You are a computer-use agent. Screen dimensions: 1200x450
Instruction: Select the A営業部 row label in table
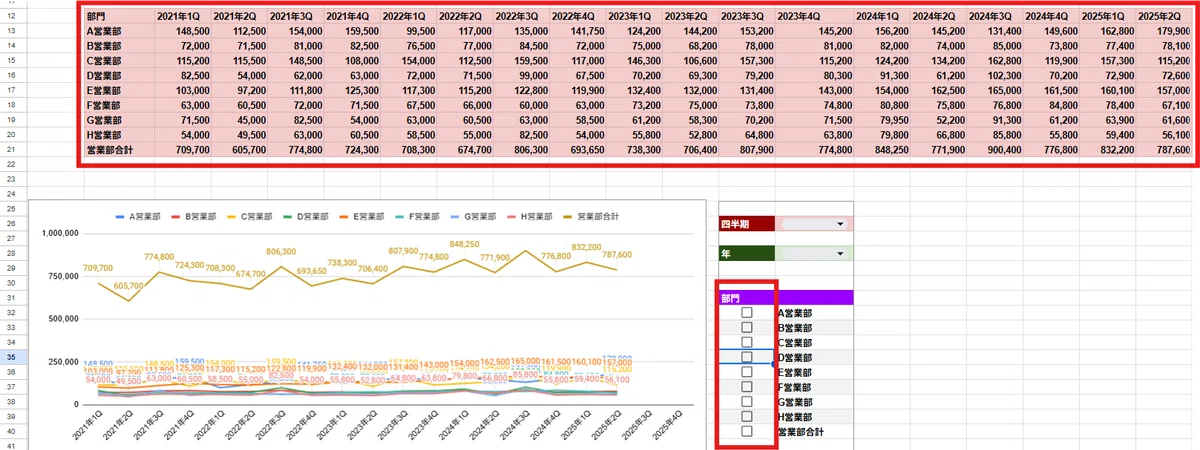click(x=119, y=31)
